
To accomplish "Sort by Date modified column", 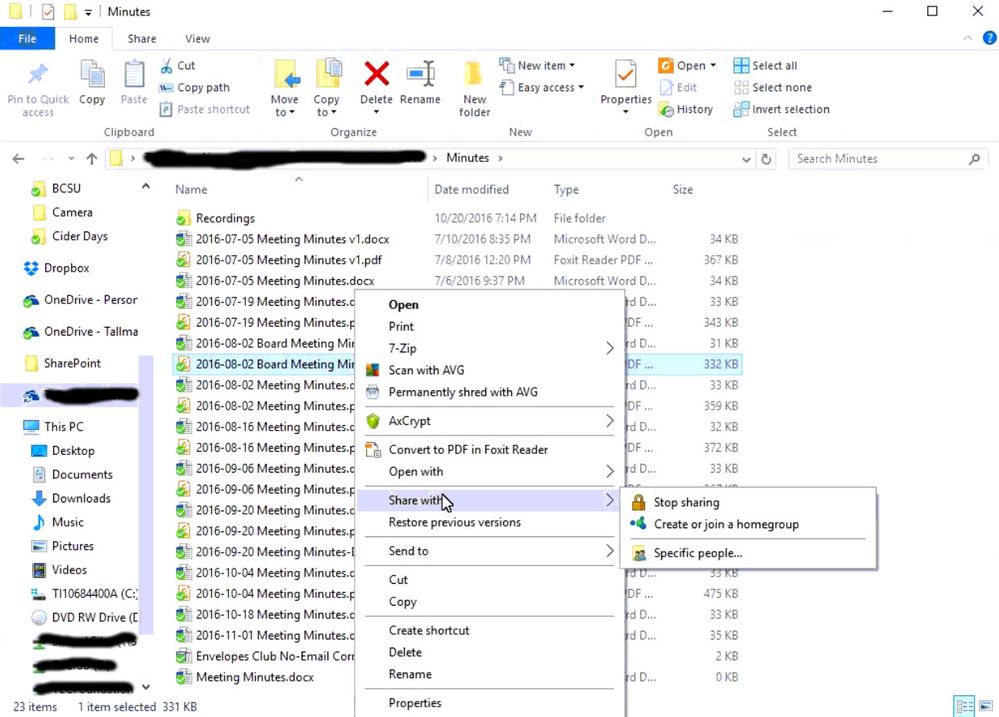I will [471, 189].
